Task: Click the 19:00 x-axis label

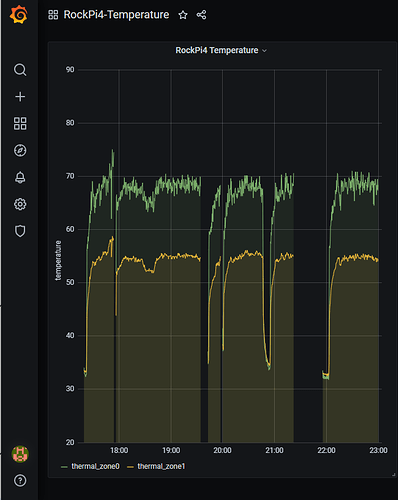Action: pyautogui.click(x=171, y=450)
